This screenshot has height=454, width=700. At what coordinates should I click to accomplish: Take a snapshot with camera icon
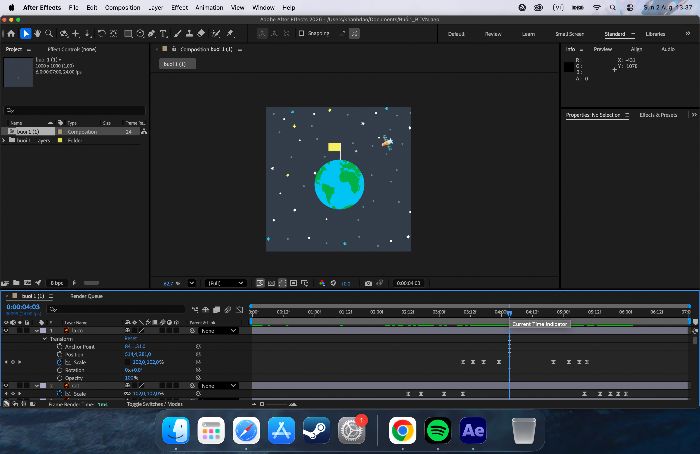click(368, 283)
